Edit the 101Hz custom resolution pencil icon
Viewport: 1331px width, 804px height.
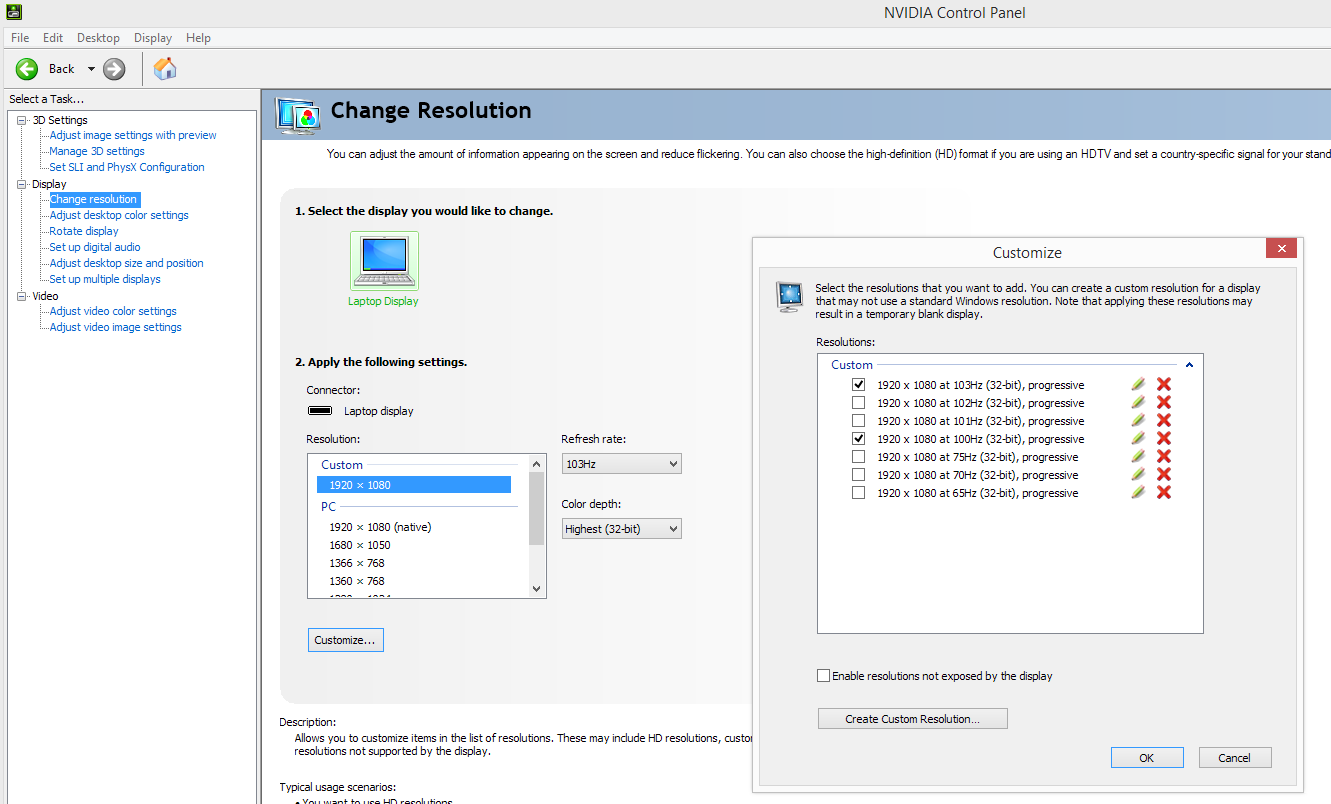[x=1137, y=420]
